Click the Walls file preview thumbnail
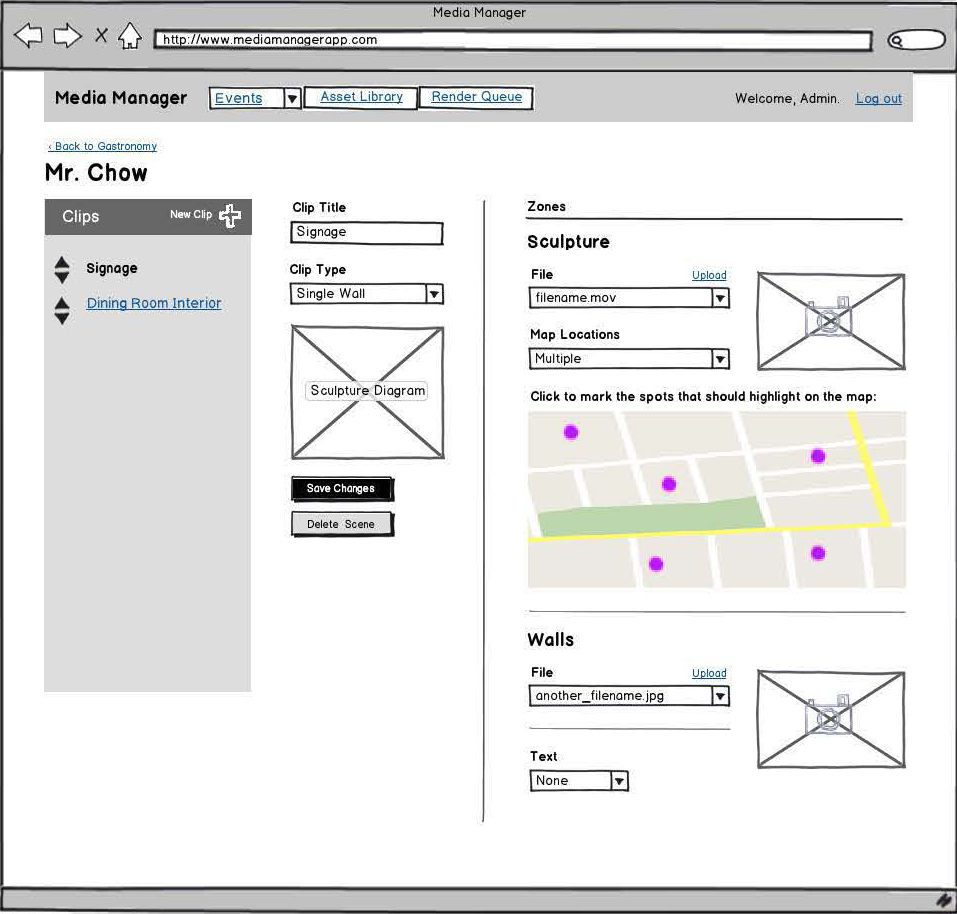Viewport: 957px width, 914px height. 831,719
